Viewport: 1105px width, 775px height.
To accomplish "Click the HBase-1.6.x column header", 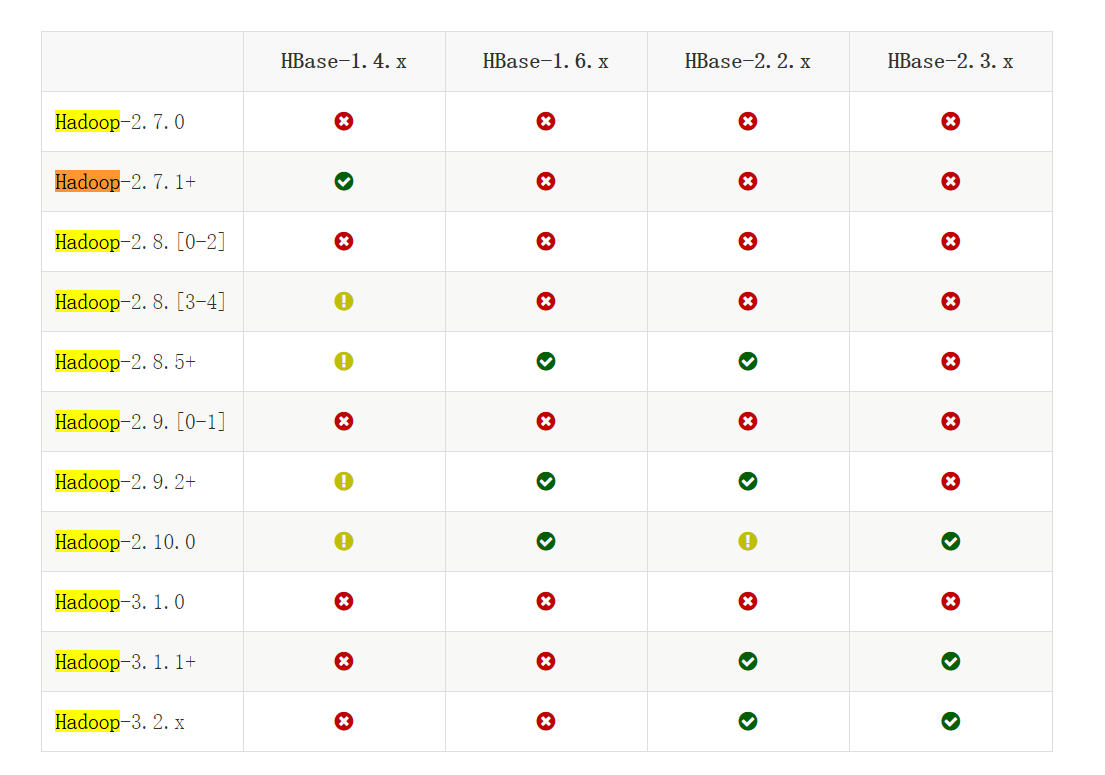I will pos(546,62).
